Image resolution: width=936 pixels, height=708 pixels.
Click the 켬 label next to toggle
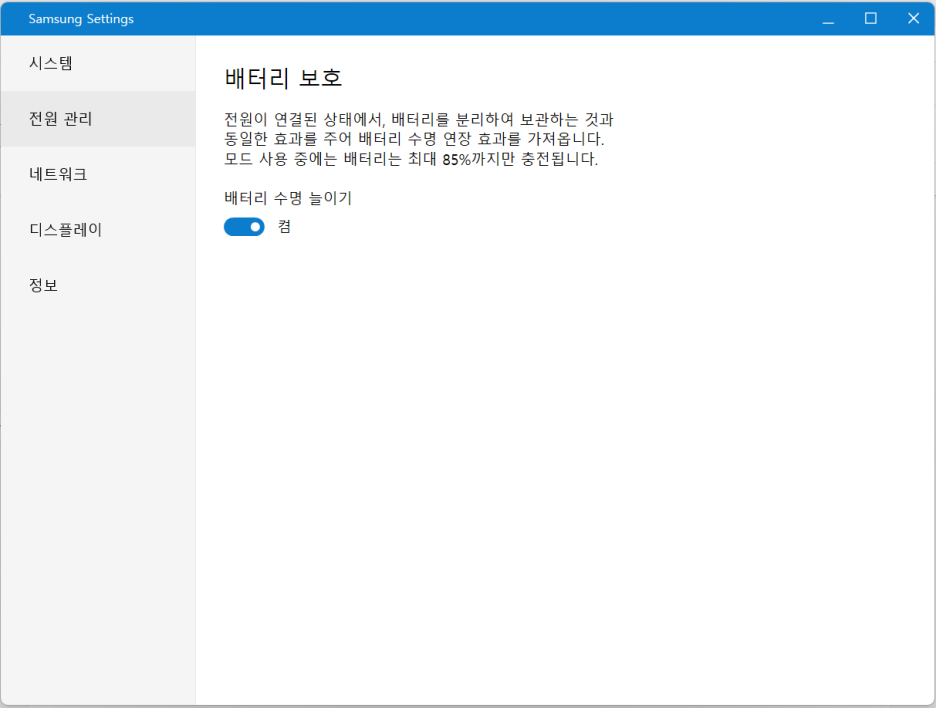[284, 227]
